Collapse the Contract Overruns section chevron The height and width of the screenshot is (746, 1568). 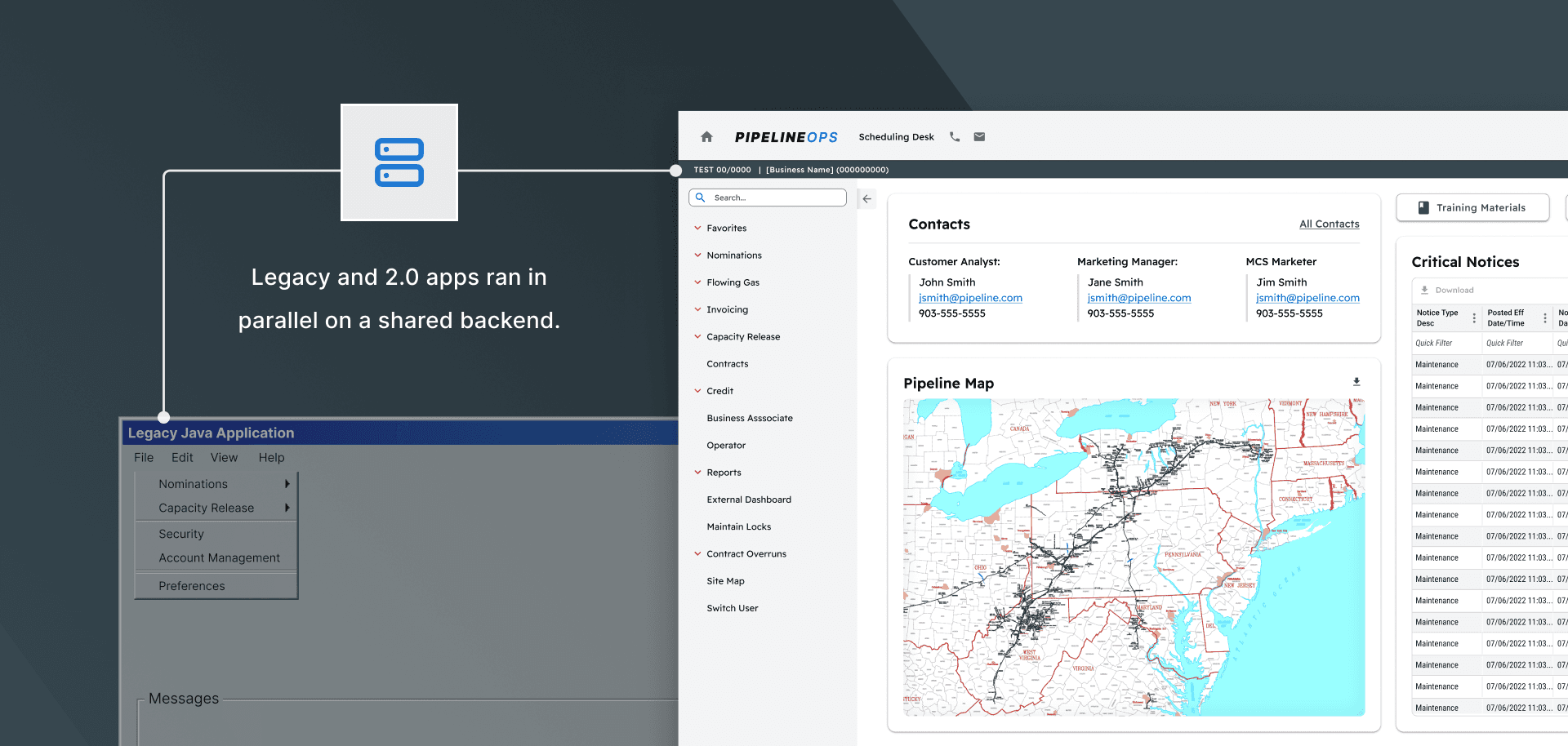pyautogui.click(x=698, y=553)
